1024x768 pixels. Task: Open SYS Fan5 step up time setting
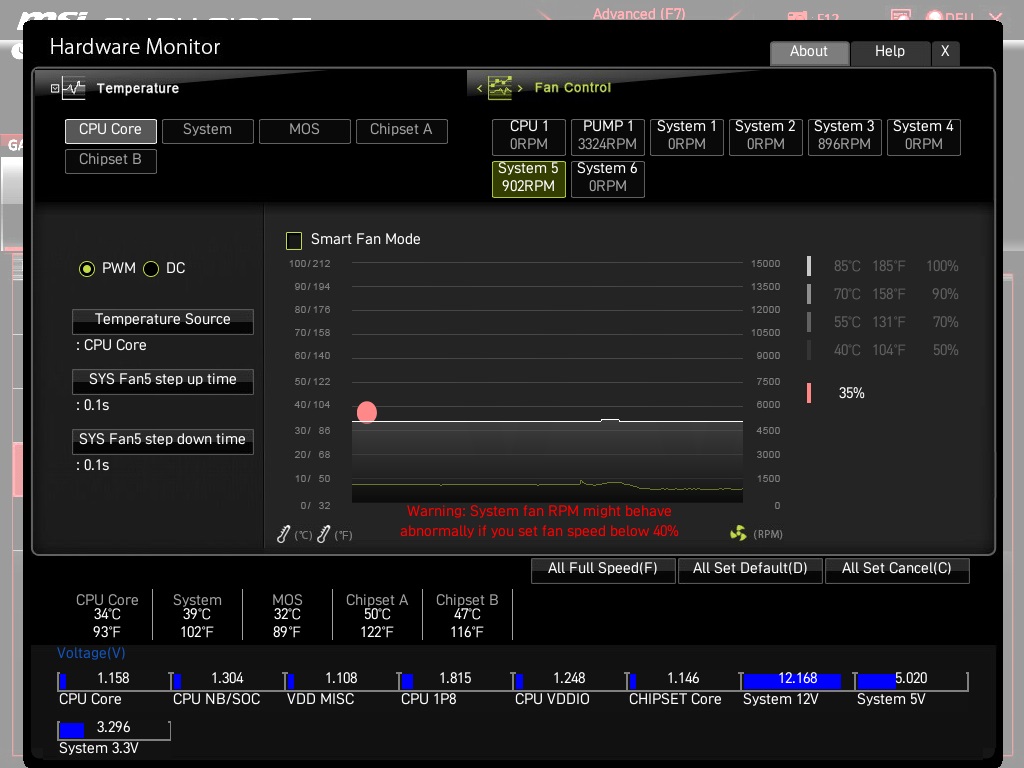pyautogui.click(x=162, y=380)
